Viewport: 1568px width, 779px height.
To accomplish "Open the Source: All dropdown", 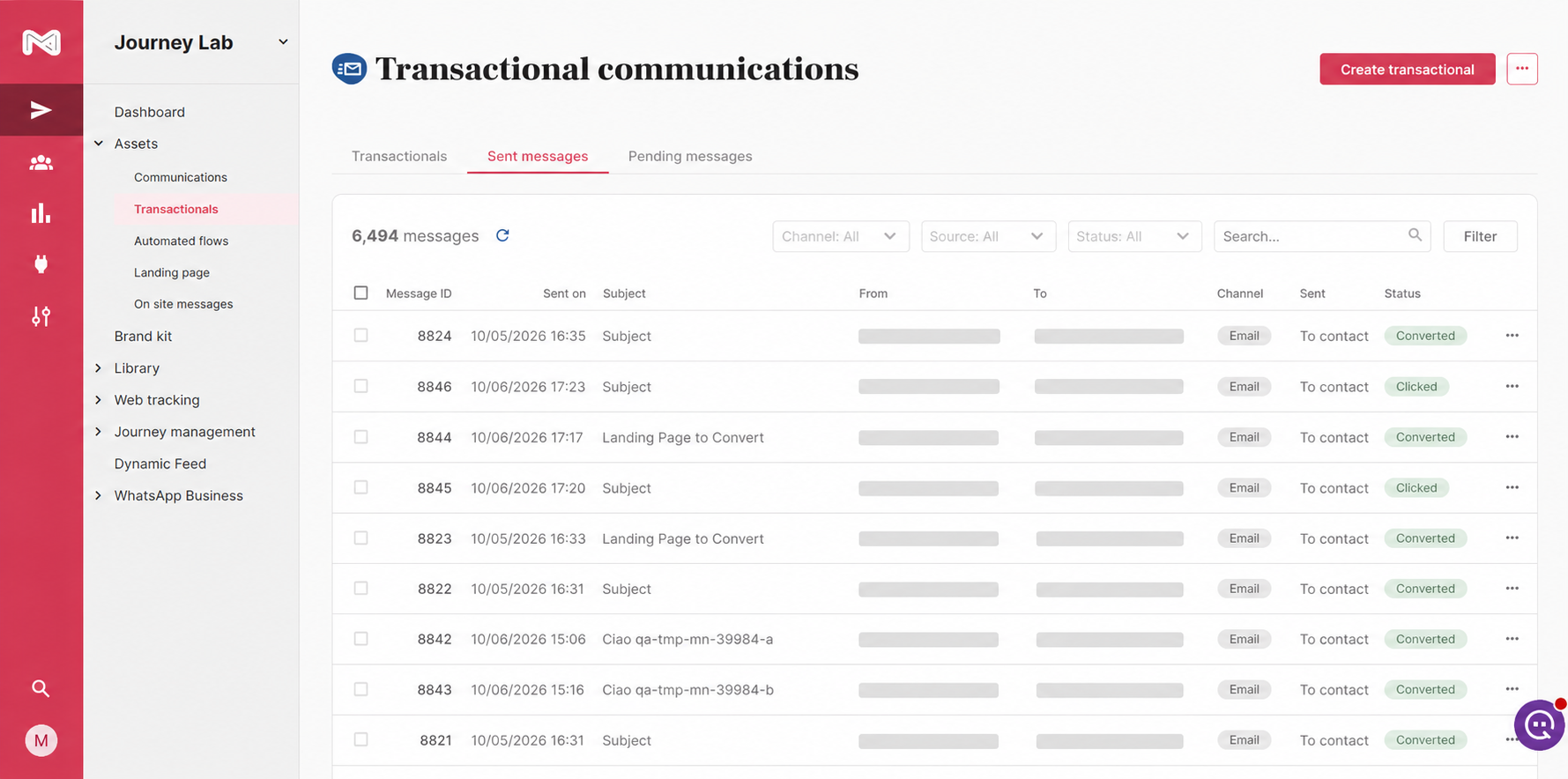I will pos(988,236).
